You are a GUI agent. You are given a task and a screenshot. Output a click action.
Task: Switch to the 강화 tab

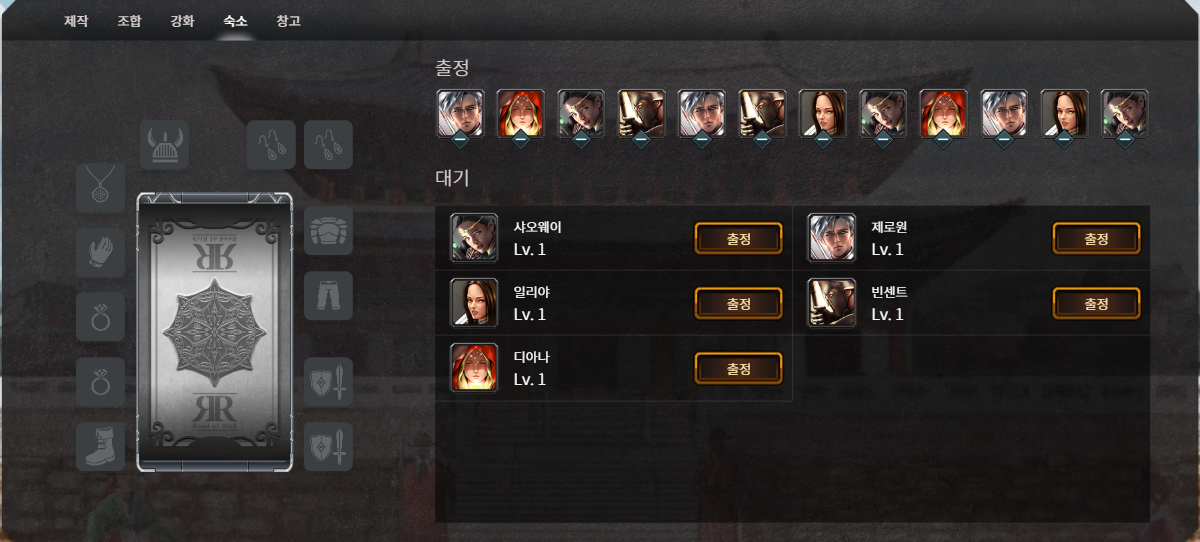(x=182, y=20)
